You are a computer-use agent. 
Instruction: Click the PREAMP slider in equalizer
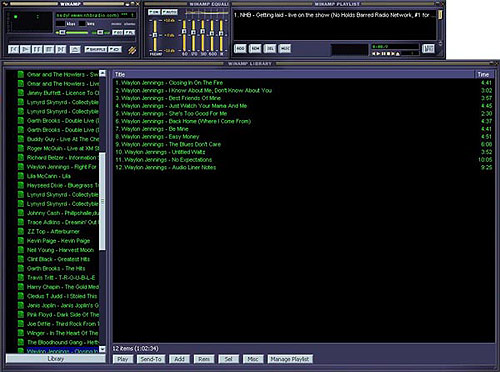pos(155,35)
